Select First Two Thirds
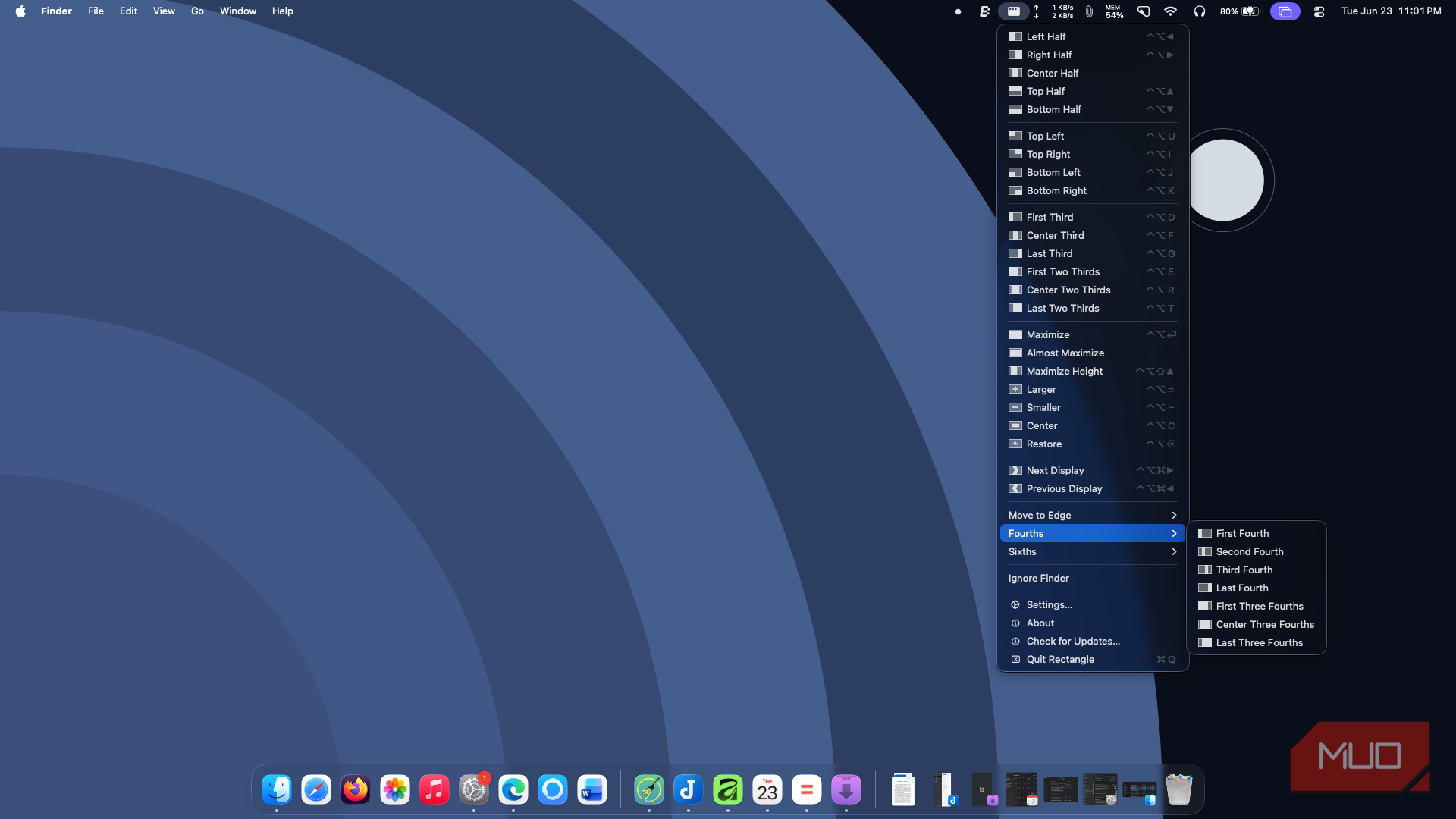This screenshot has height=819, width=1456. [x=1093, y=271]
